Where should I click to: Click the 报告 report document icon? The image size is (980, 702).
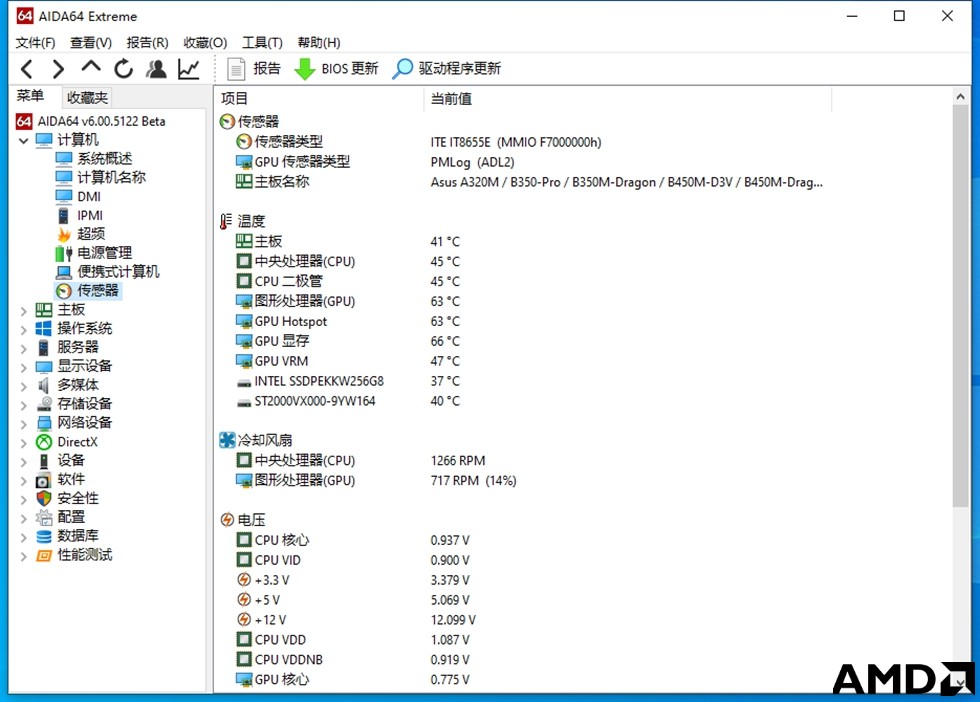click(x=236, y=69)
